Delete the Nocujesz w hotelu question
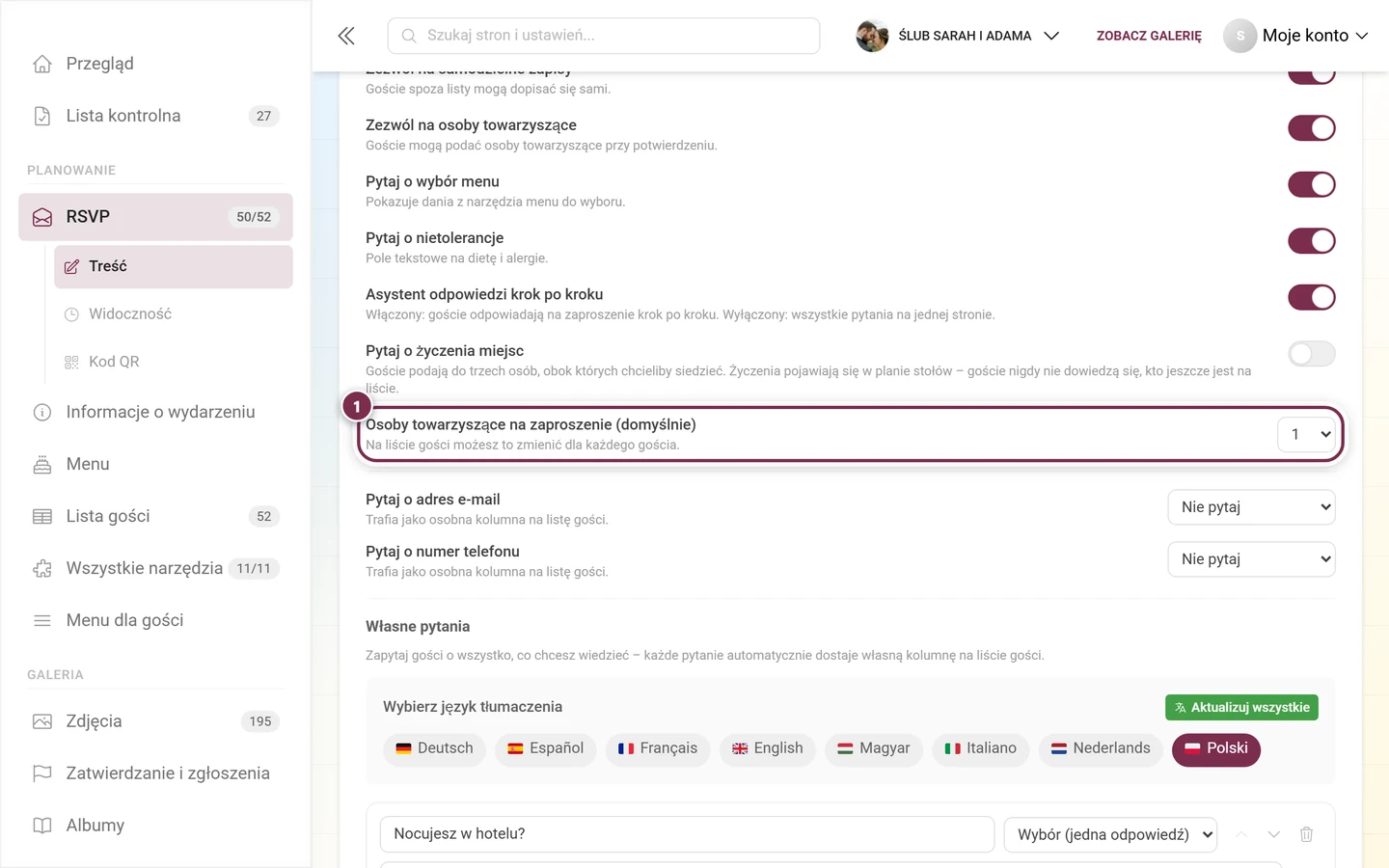 tap(1306, 834)
